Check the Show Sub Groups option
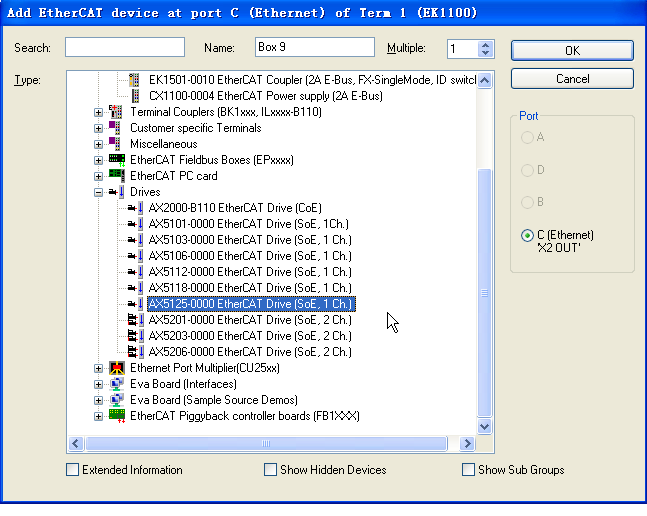The width and height of the screenshot is (647, 516). [468, 469]
